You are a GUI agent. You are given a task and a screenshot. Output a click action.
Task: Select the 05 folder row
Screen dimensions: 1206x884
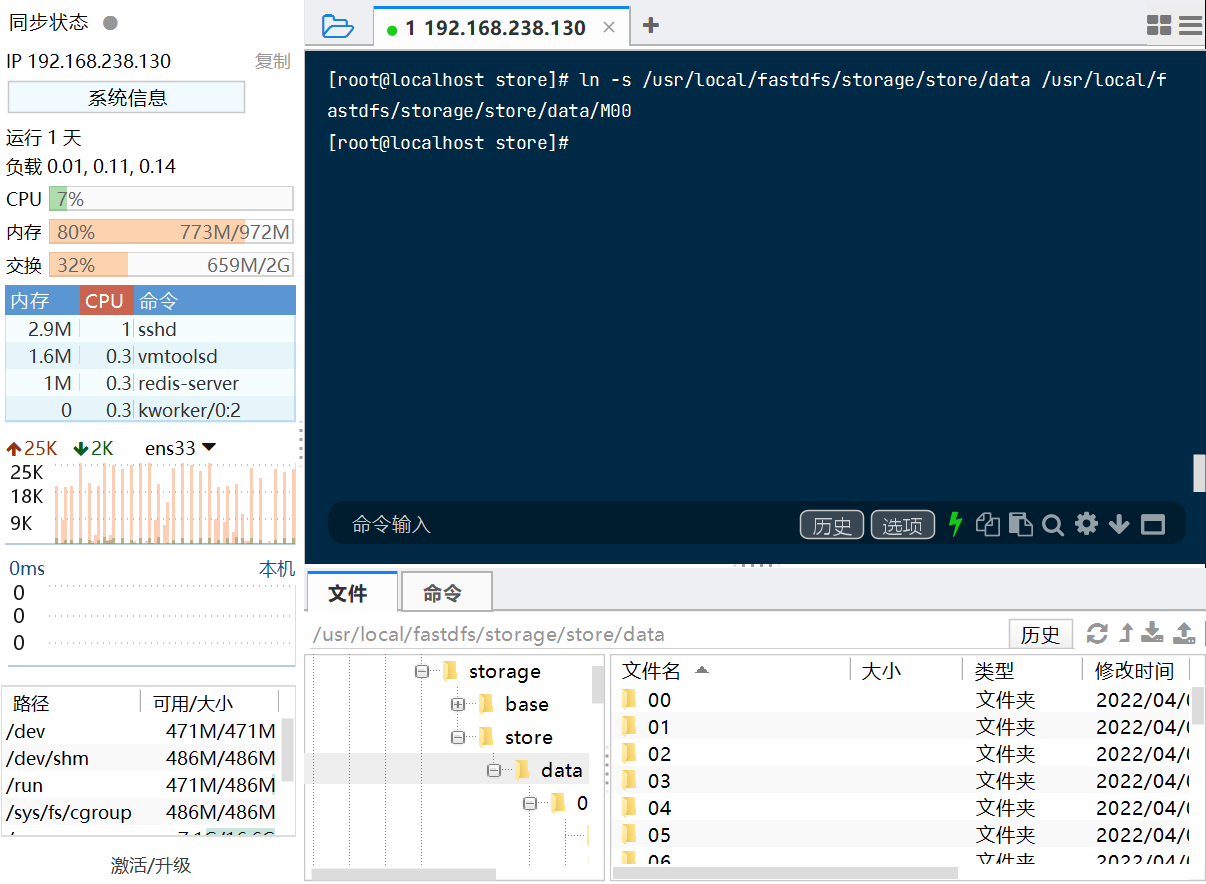click(x=902, y=834)
